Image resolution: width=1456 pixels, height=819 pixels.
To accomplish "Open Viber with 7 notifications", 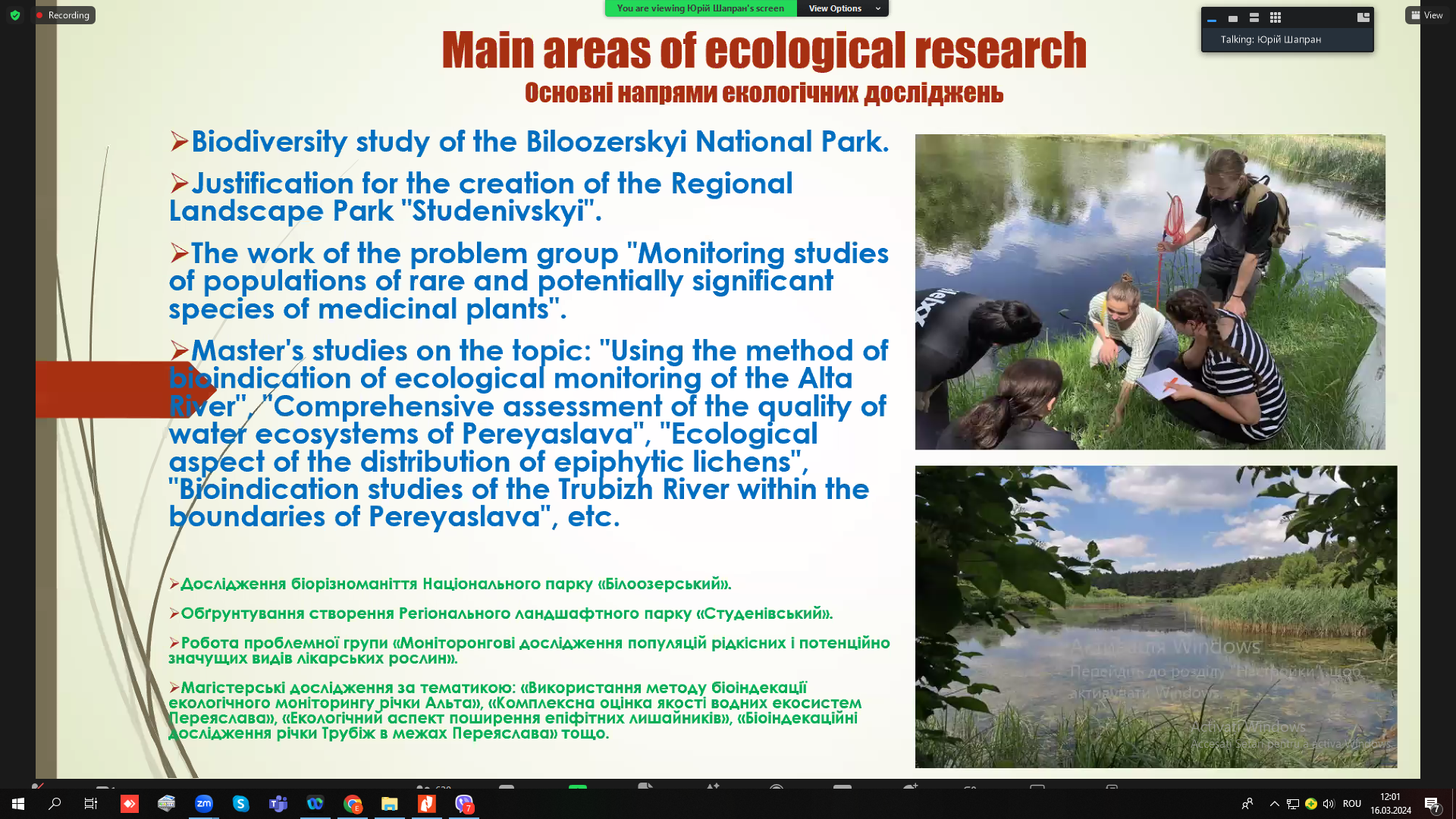I will pyautogui.click(x=464, y=804).
